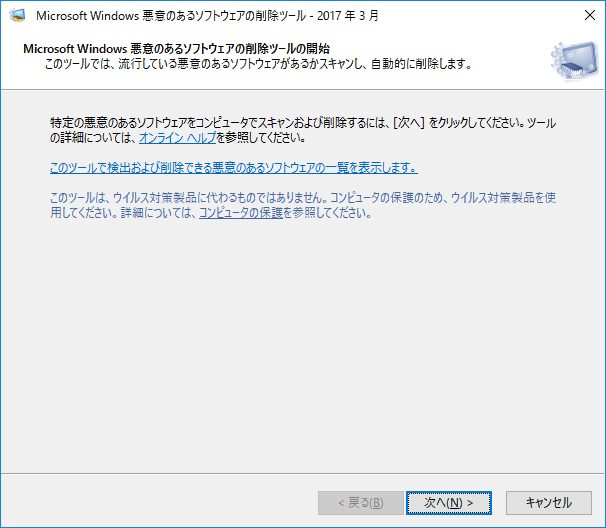Click the キャンセル button
The image size is (606, 528).
pos(549,503)
